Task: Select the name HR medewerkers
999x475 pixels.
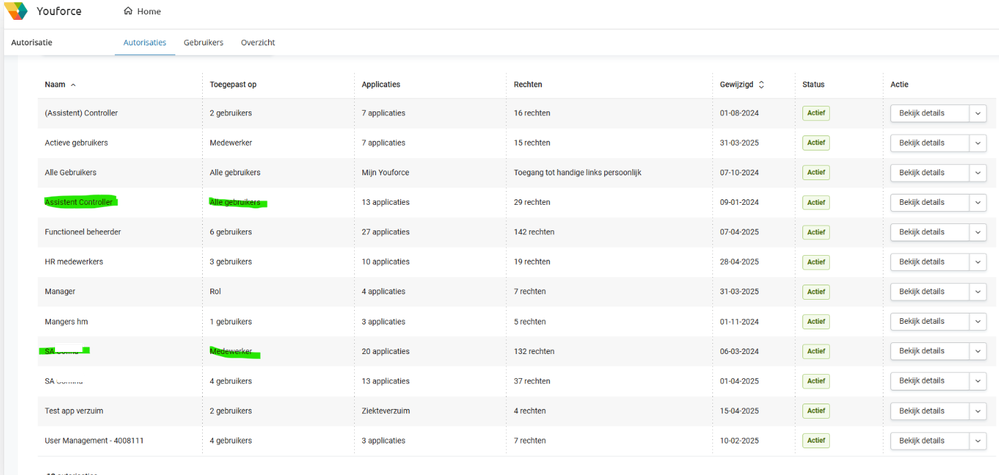Action: [x=74, y=262]
